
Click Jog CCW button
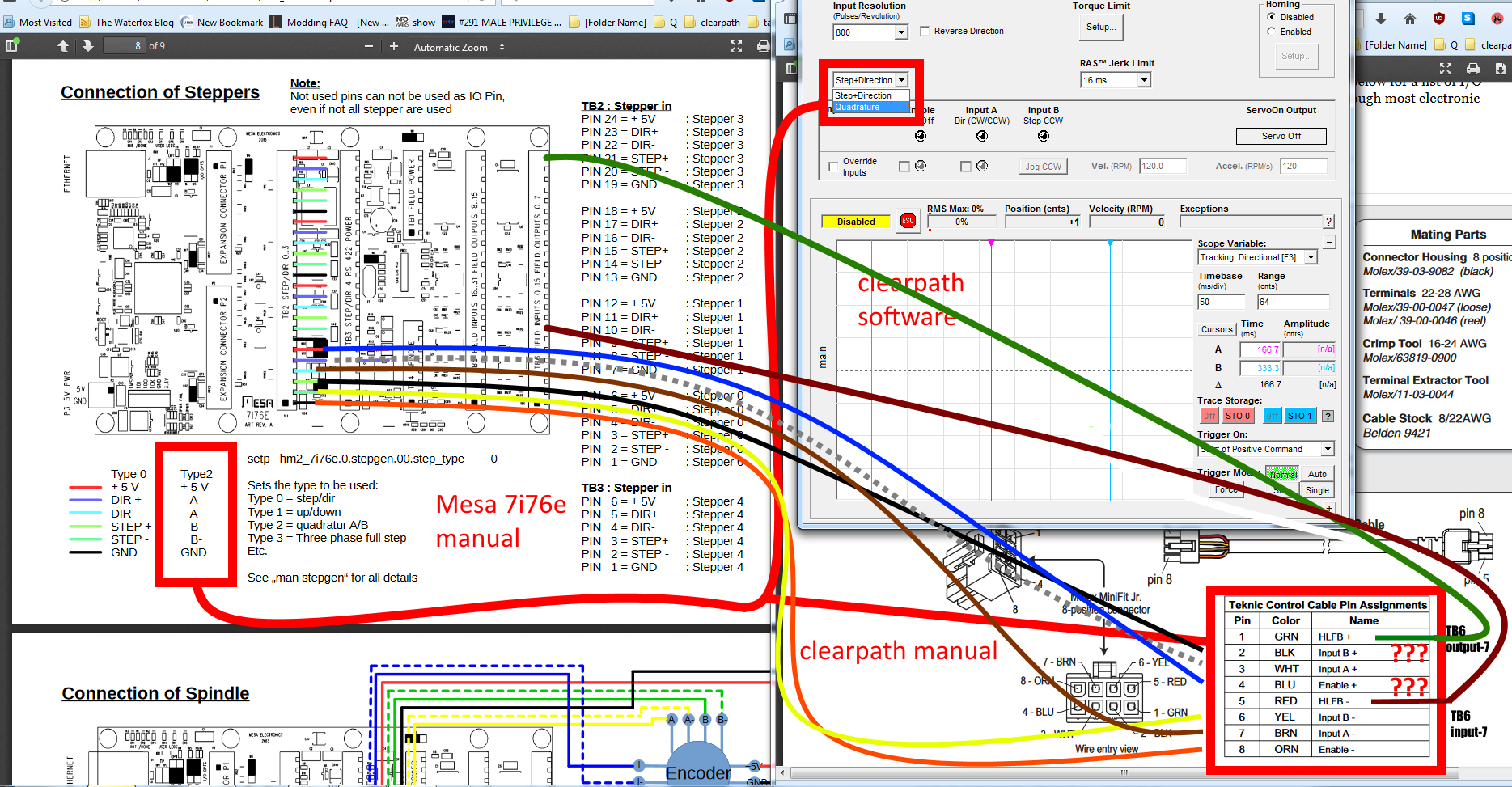(x=1043, y=167)
